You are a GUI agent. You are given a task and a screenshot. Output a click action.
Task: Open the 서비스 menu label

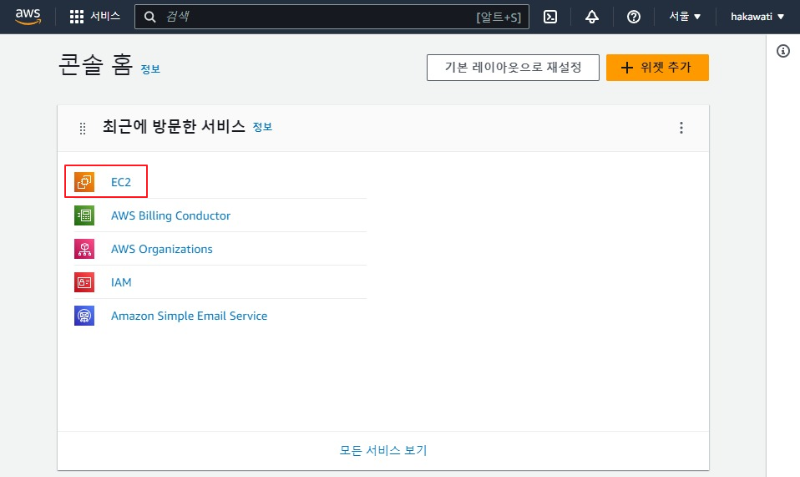[x=105, y=16]
